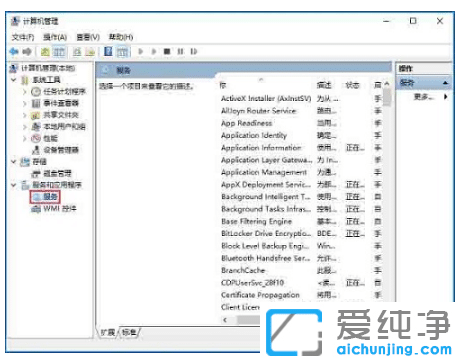The width and height of the screenshot is (460, 362).
Task: Select Application Identity service
Action: [x=254, y=135]
